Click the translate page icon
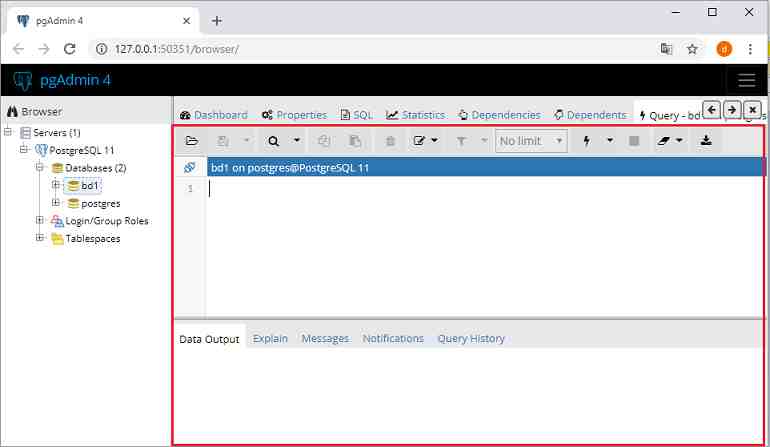 (x=666, y=49)
